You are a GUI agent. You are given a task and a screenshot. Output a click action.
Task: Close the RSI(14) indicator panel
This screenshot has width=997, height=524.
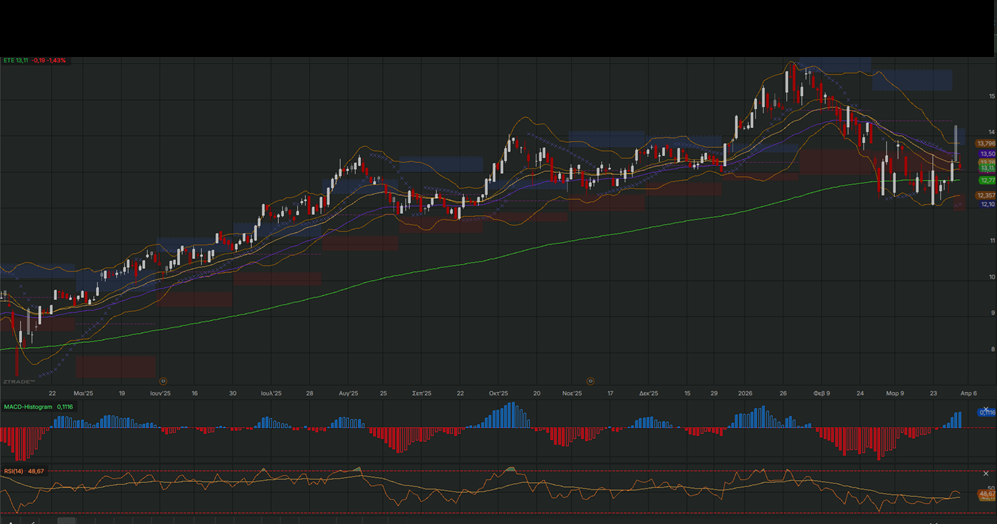(986, 473)
